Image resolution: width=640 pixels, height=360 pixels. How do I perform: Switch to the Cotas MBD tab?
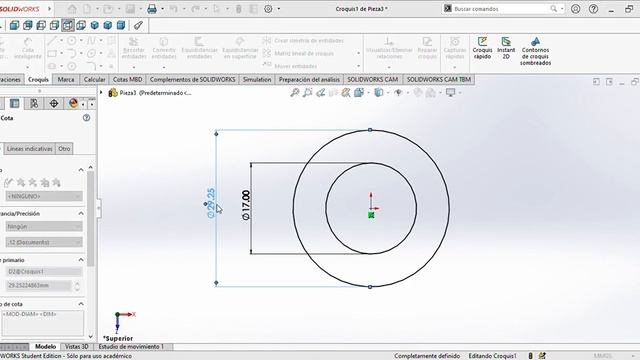pos(127,80)
